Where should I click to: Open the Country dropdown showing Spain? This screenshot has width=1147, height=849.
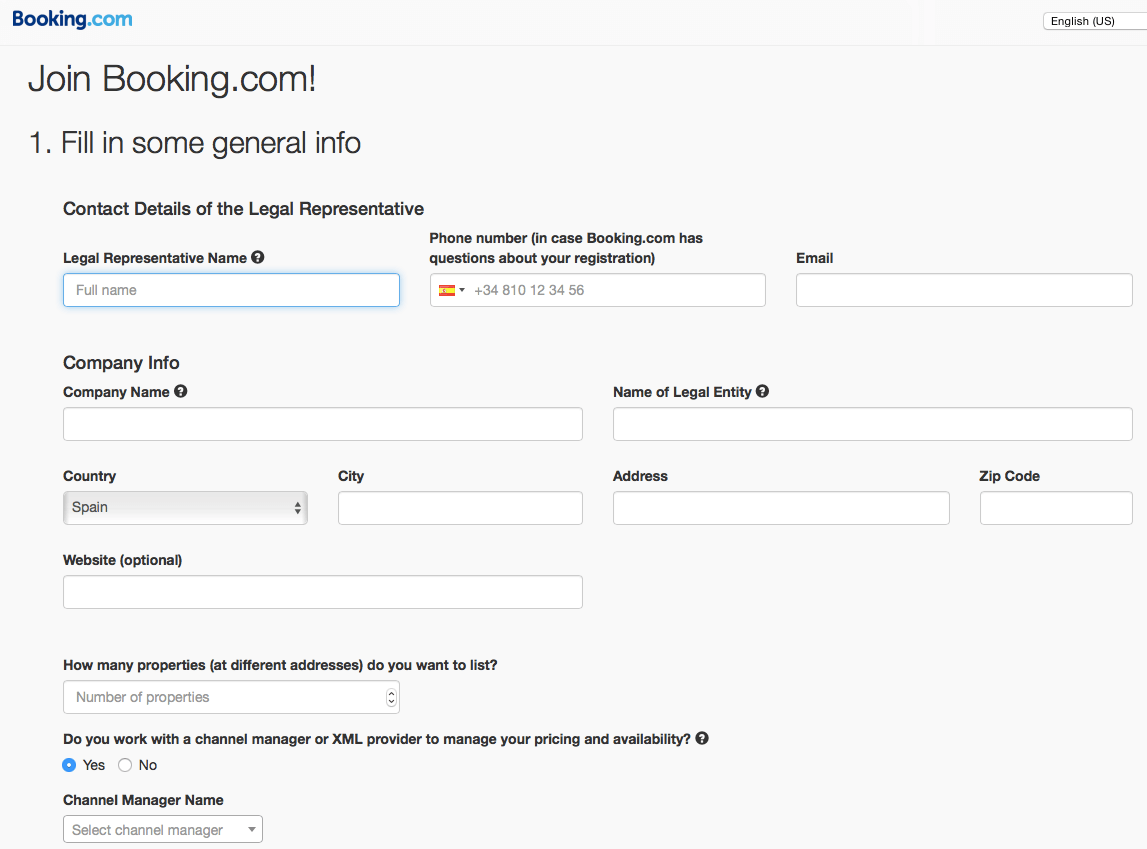185,507
